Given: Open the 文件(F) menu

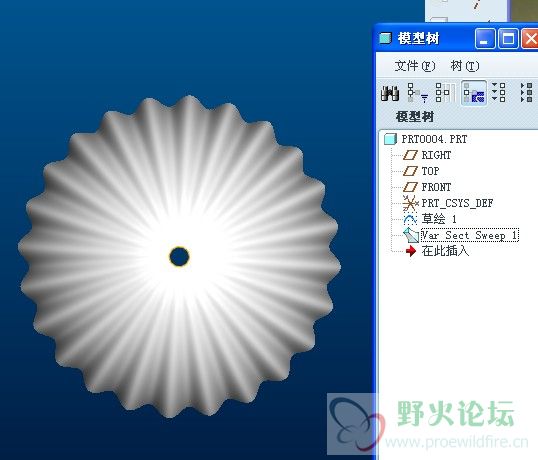Looking at the screenshot, I should (x=414, y=66).
